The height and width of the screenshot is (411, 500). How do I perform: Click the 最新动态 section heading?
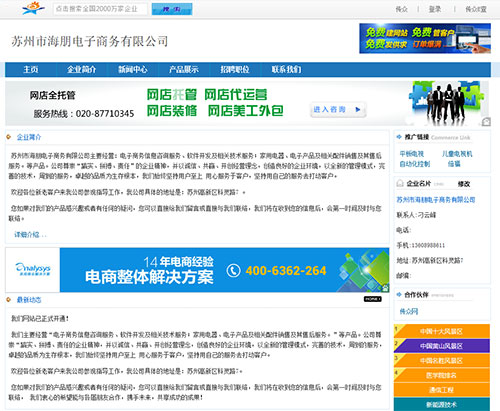29,300
